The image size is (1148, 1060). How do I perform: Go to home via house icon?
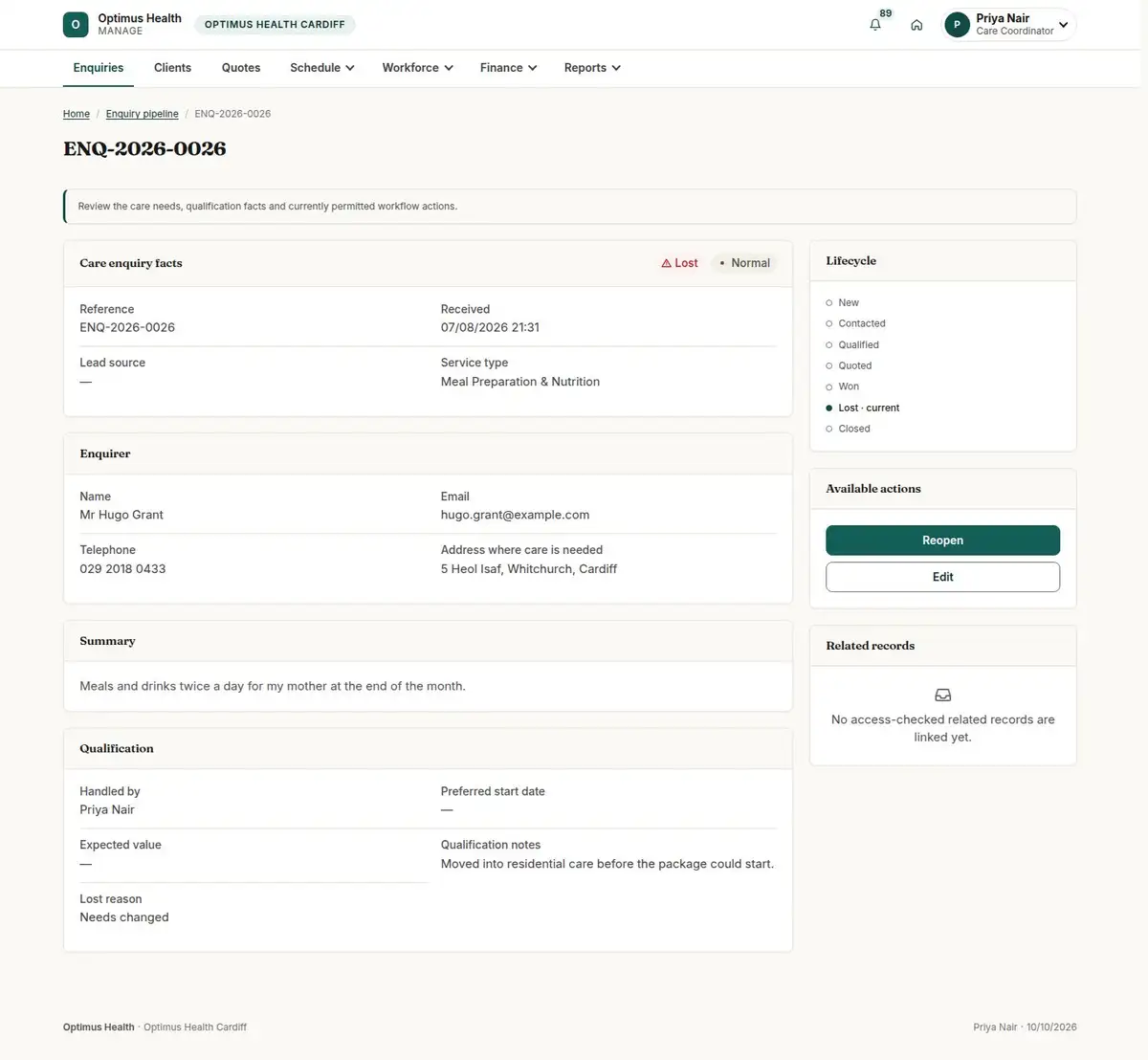tap(916, 25)
